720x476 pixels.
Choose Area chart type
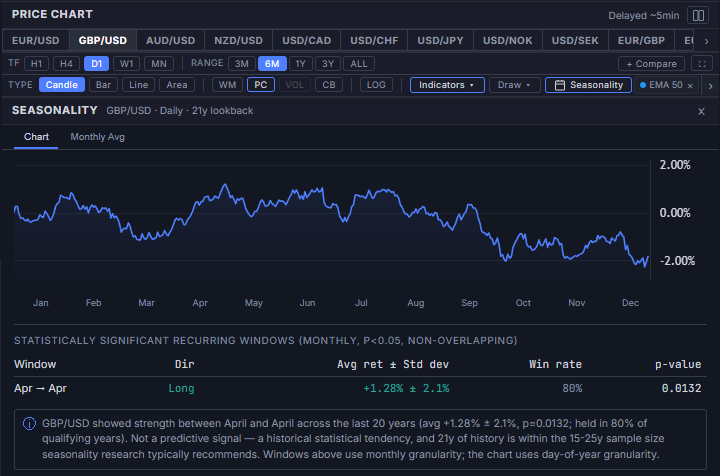tap(177, 85)
